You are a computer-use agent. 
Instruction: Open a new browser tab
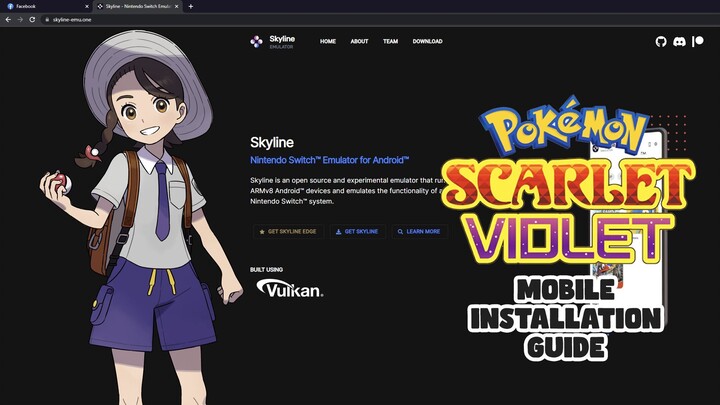[x=191, y=6]
